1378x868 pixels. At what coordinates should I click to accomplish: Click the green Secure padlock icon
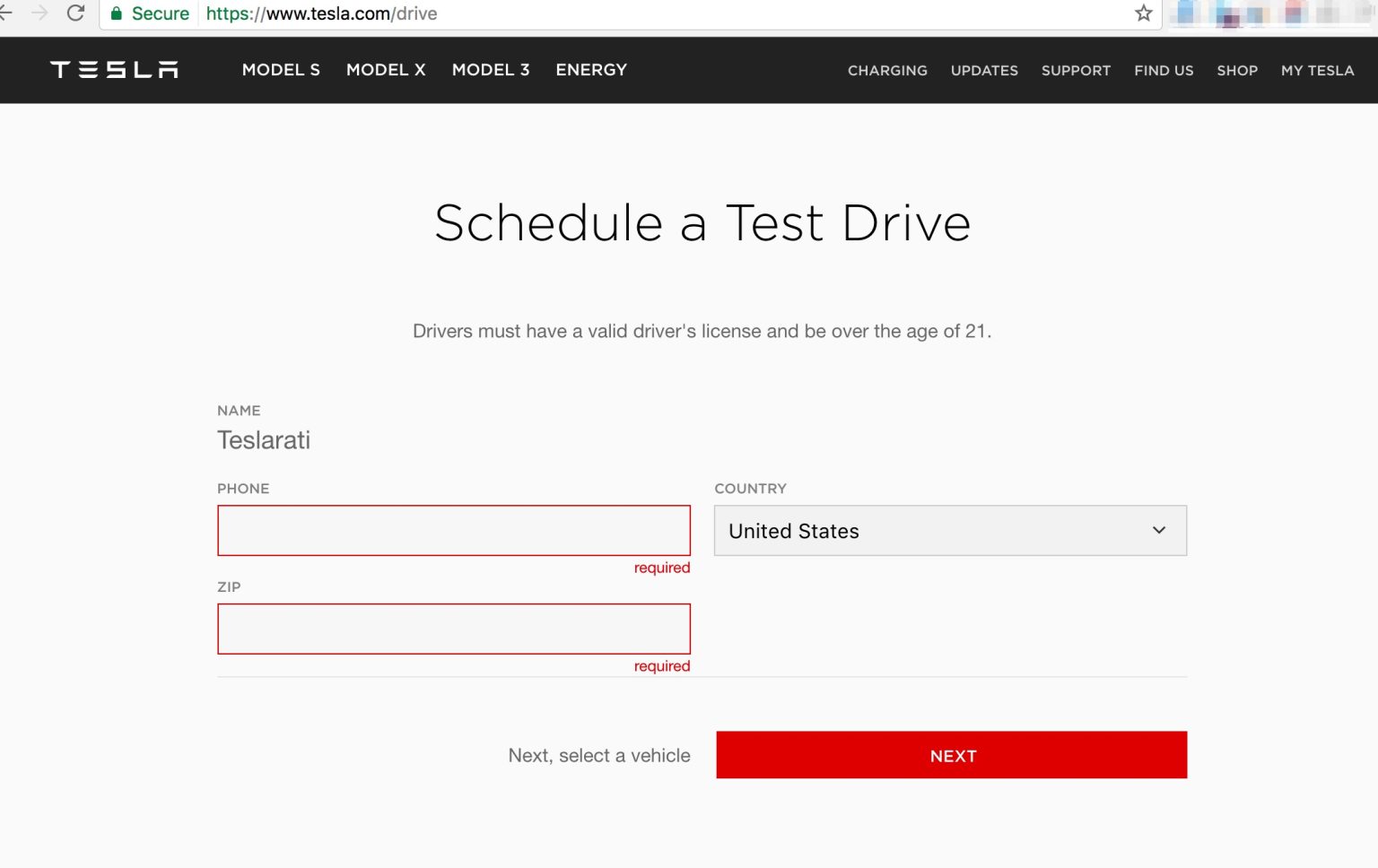117,13
